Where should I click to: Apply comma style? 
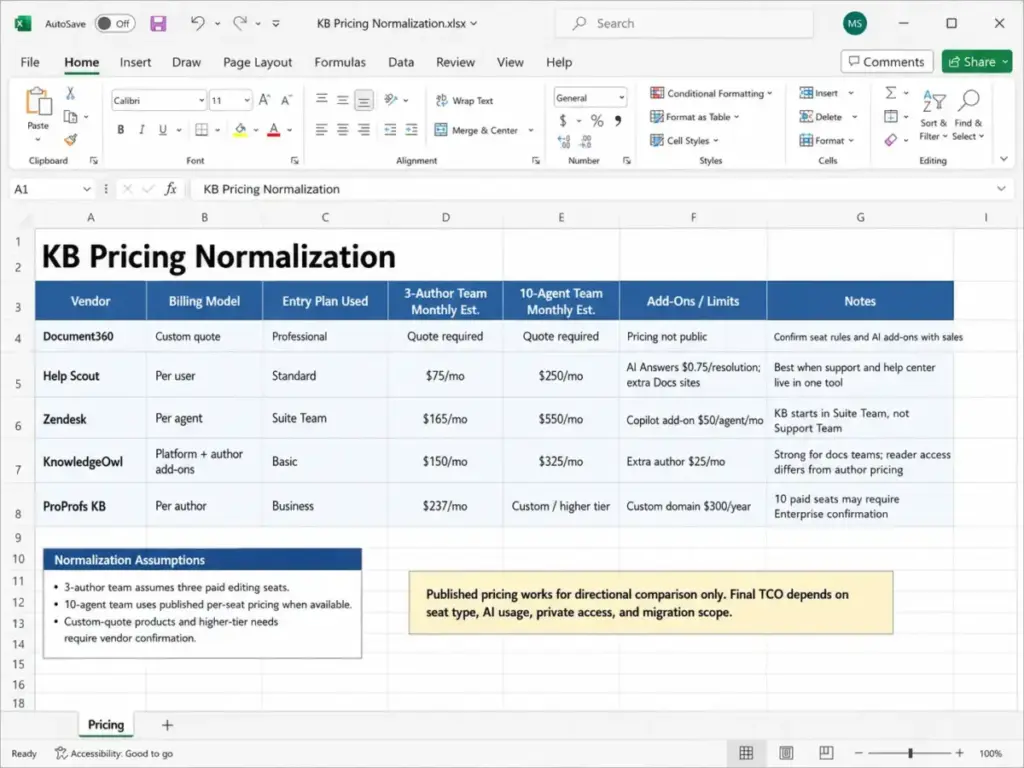pyautogui.click(x=618, y=121)
